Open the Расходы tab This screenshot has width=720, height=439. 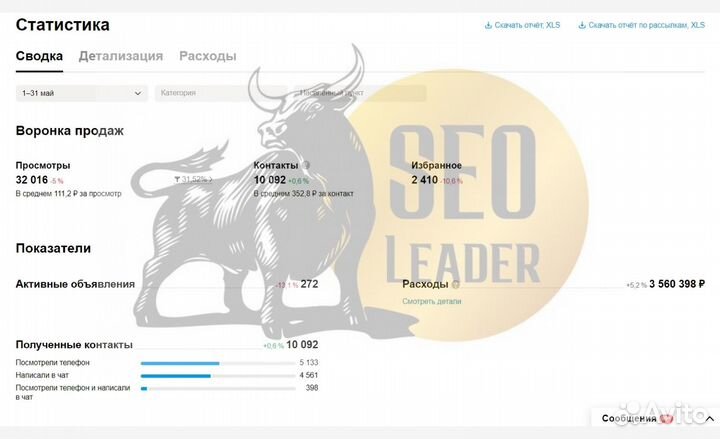[x=207, y=56]
